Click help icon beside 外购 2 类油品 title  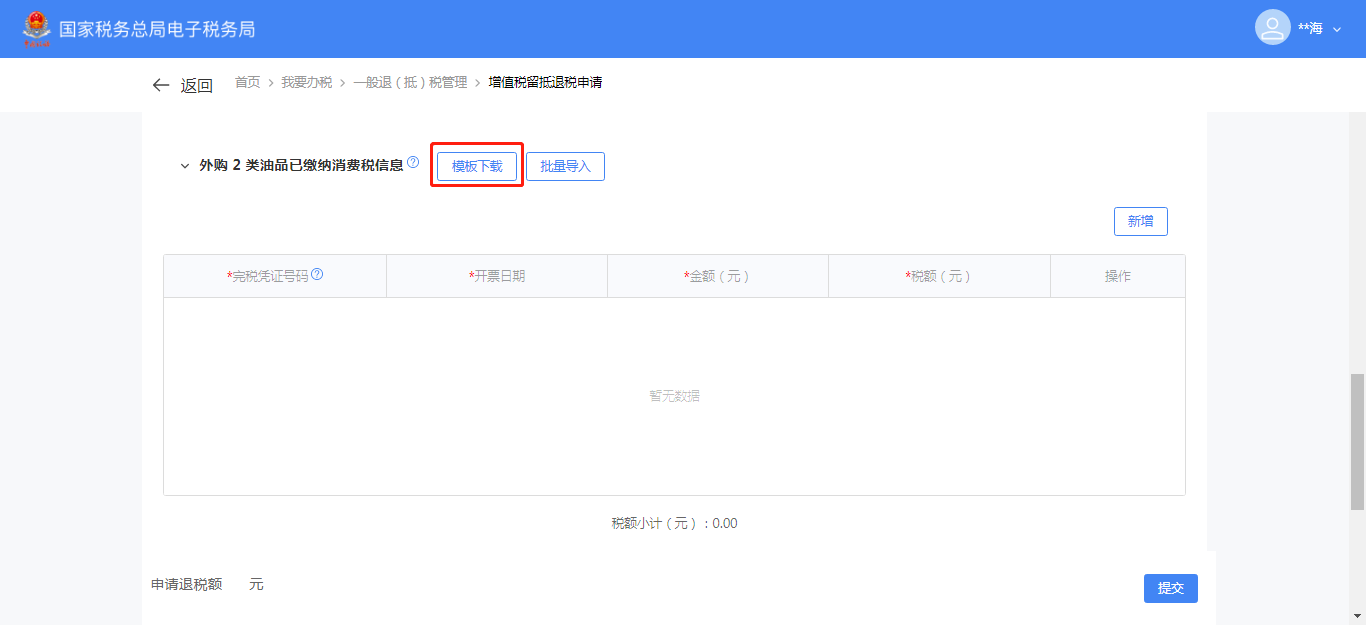point(413,162)
